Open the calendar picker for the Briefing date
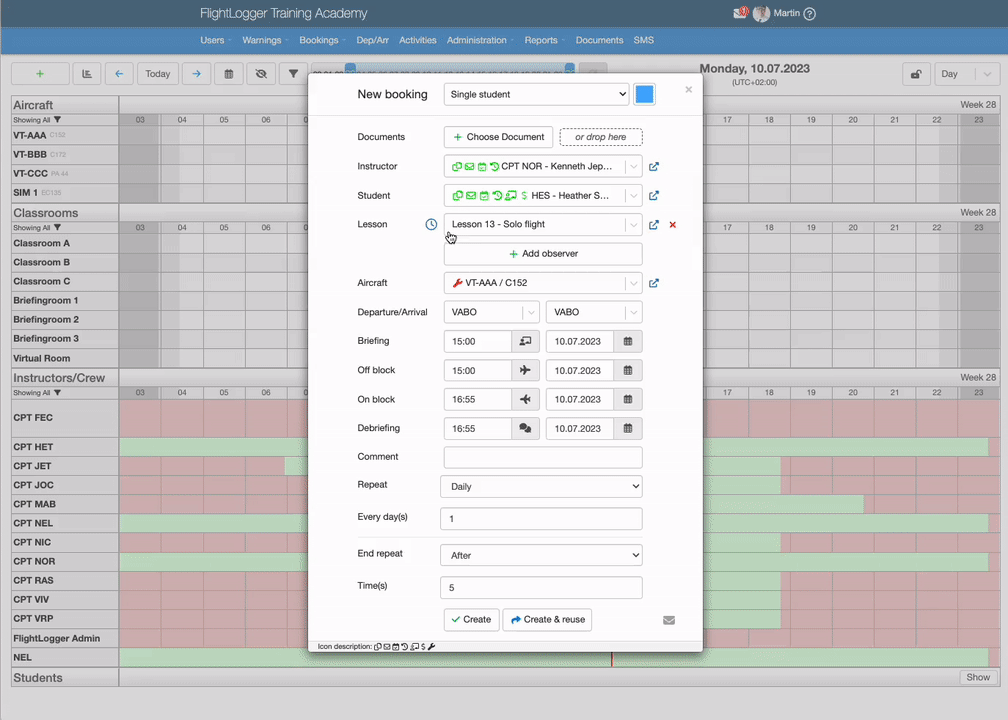1008x720 pixels. pos(627,341)
